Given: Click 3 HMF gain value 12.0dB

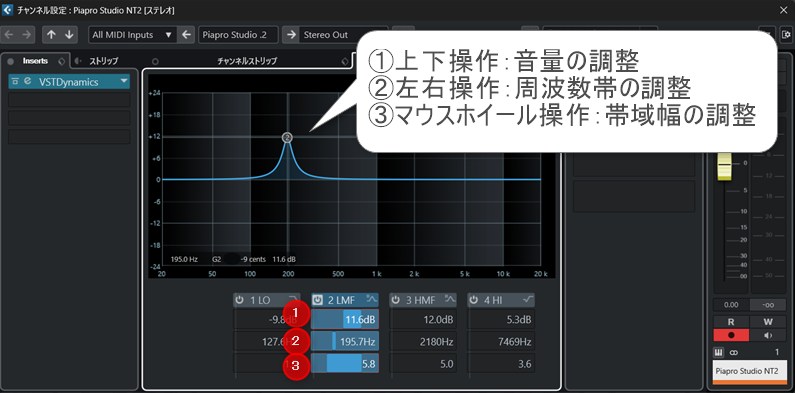Looking at the screenshot, I should (x=423, y=319).
